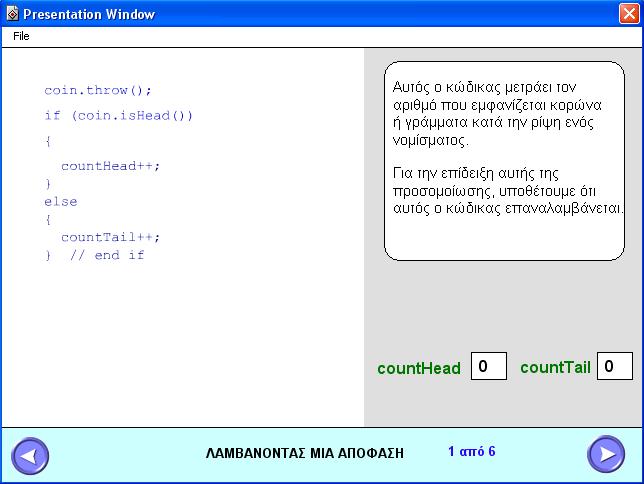
Task: Open the File menu
Action: coord(21,36)
